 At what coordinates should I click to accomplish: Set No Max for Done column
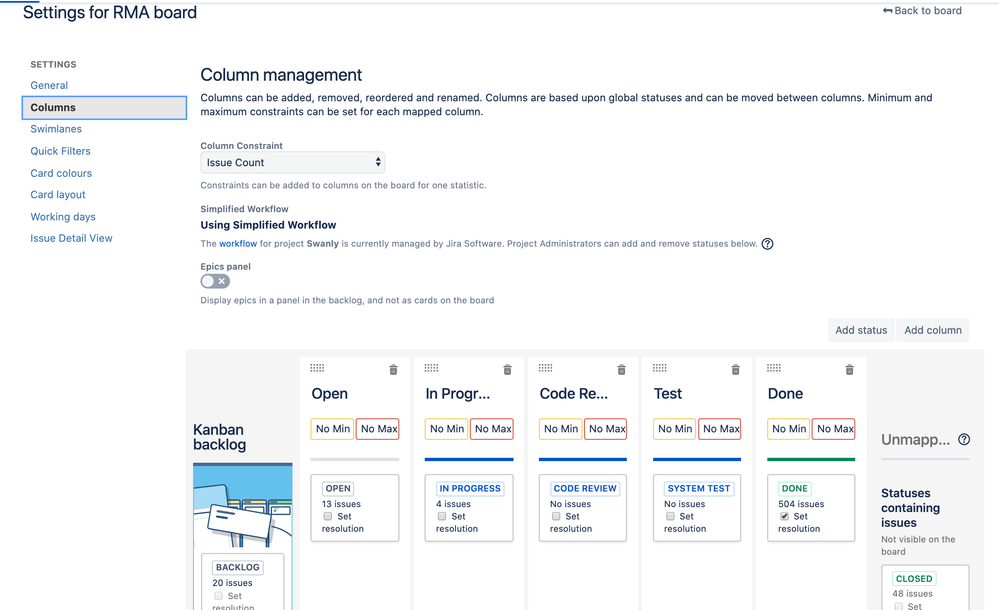(834, 429)
